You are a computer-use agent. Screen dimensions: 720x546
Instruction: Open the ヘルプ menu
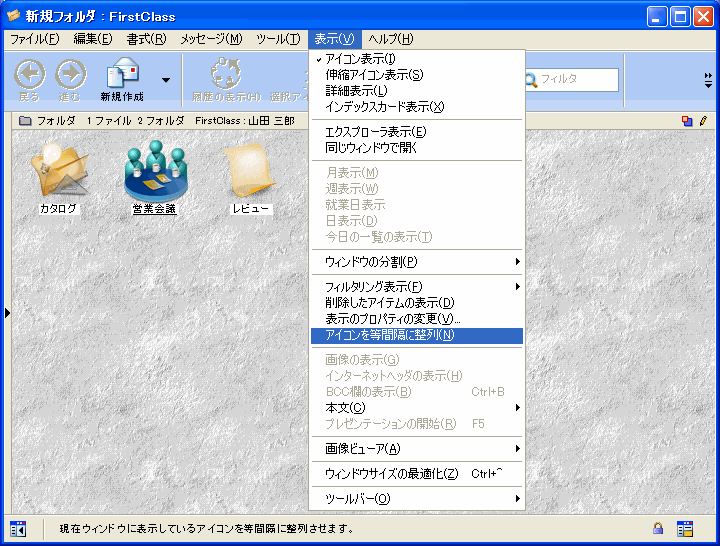point(390,39)
